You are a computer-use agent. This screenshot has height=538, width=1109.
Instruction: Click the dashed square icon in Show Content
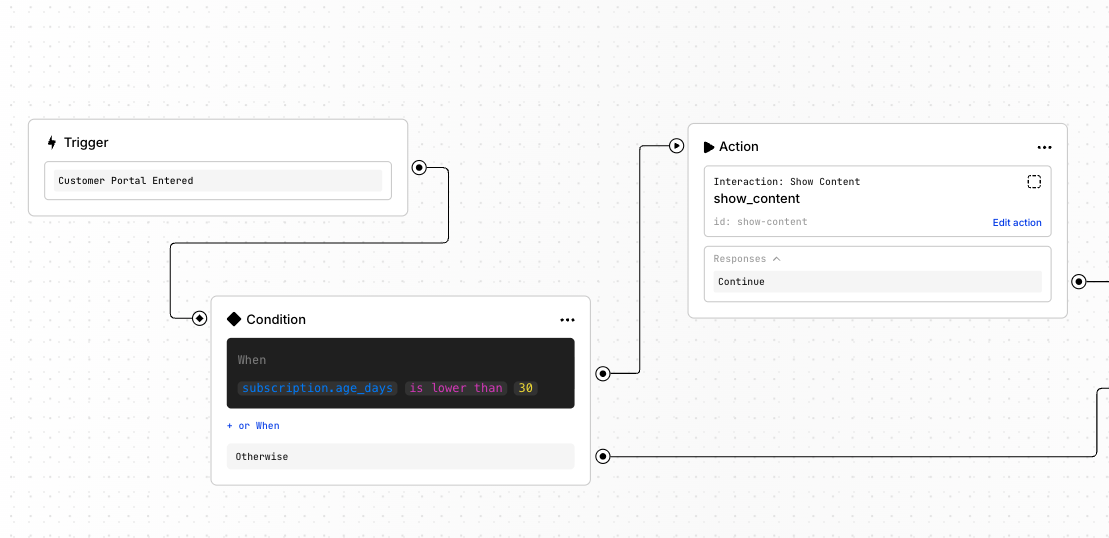pyautogui.click(x=1034, y=182)
